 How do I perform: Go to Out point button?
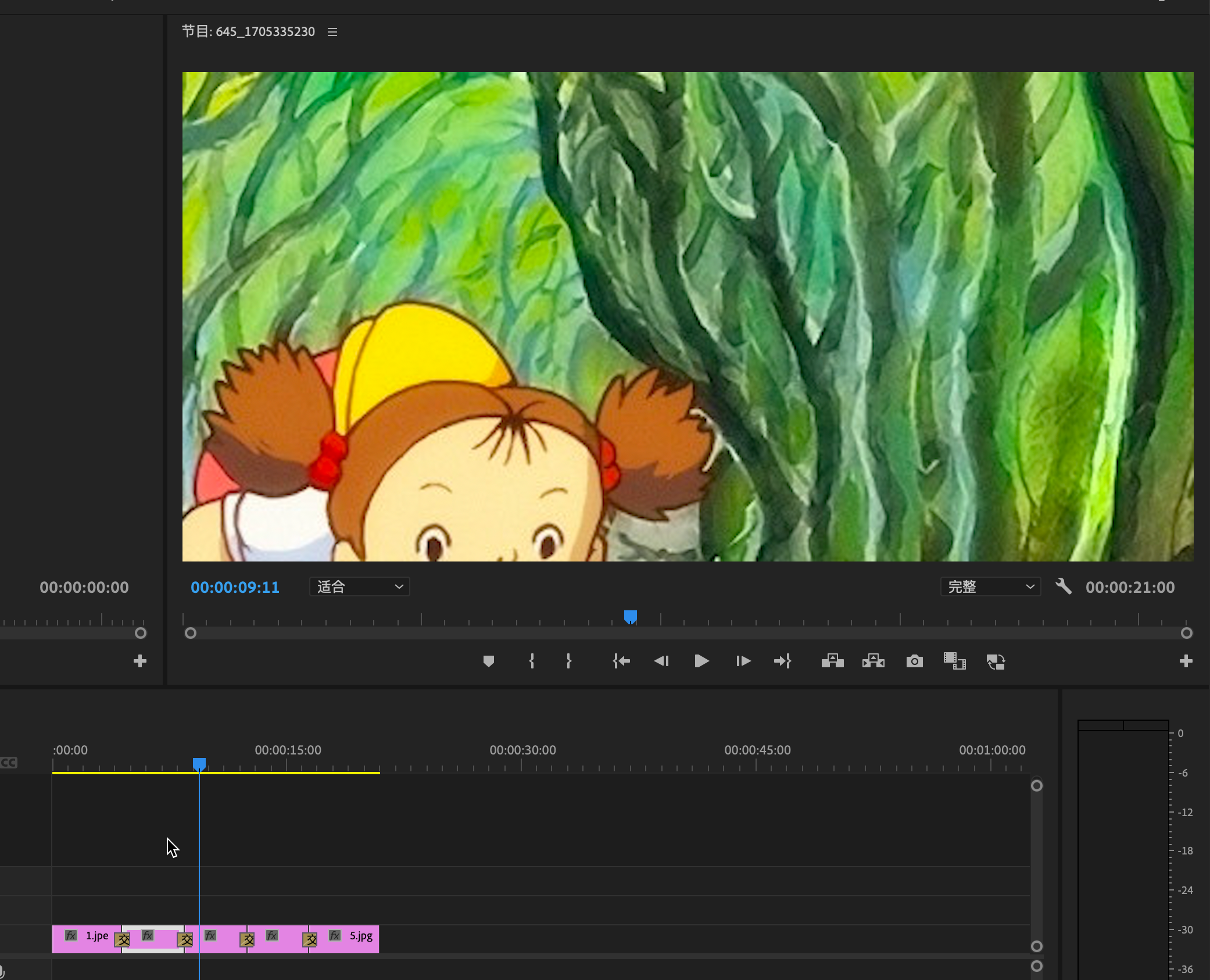coord(782,661)
